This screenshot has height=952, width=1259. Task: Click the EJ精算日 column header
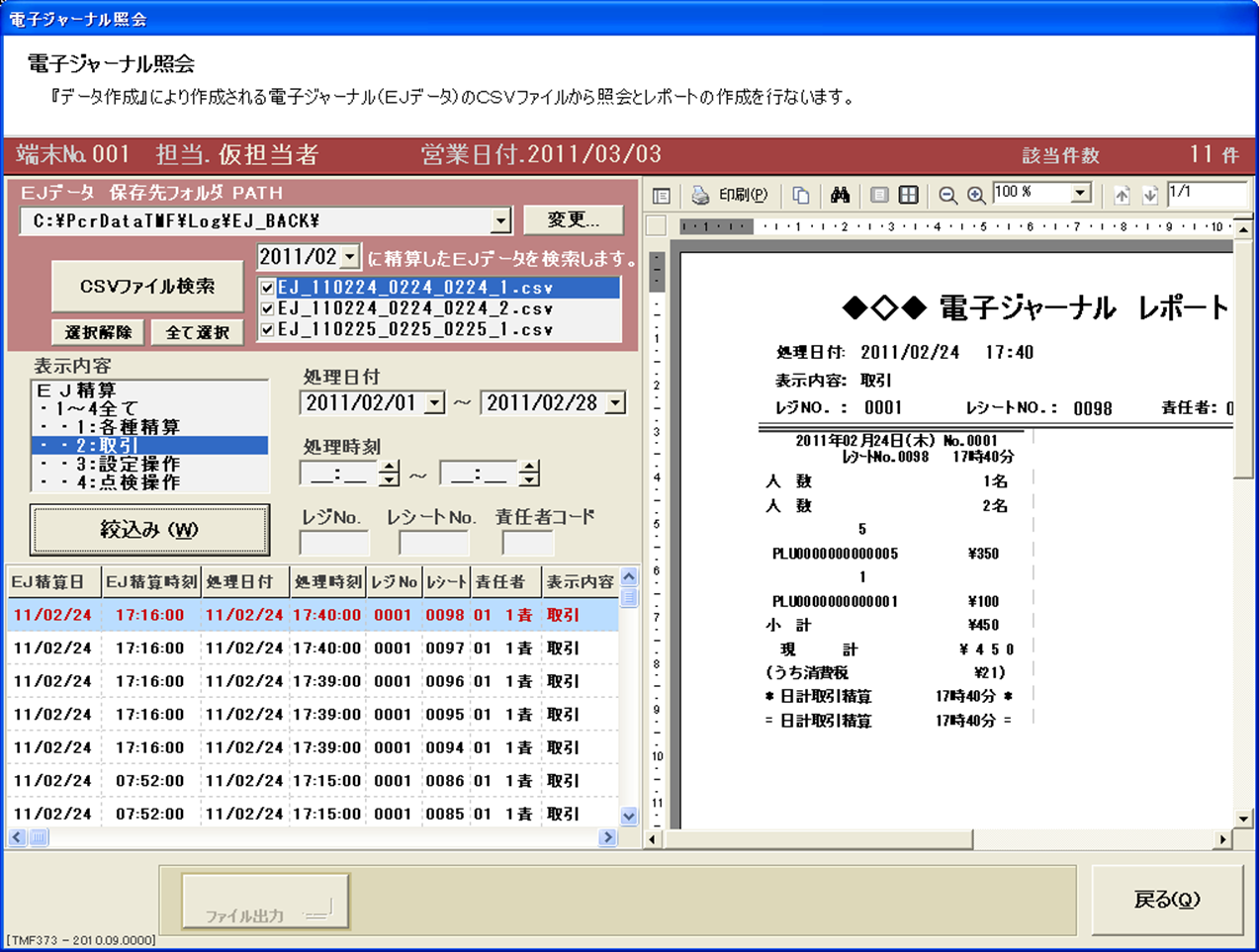click(53, 582)
